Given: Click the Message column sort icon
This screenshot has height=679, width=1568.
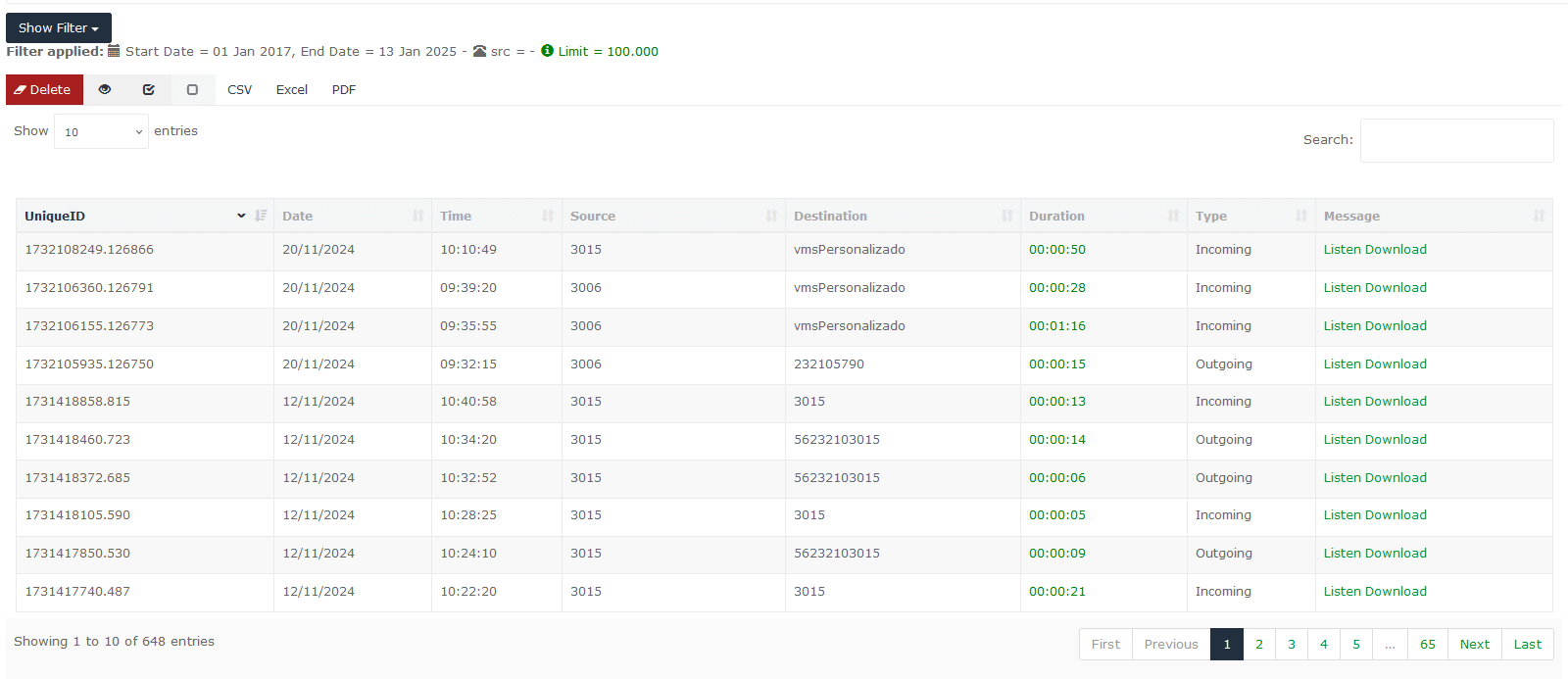Looking at the screenshot, I should click(1539, 216).
